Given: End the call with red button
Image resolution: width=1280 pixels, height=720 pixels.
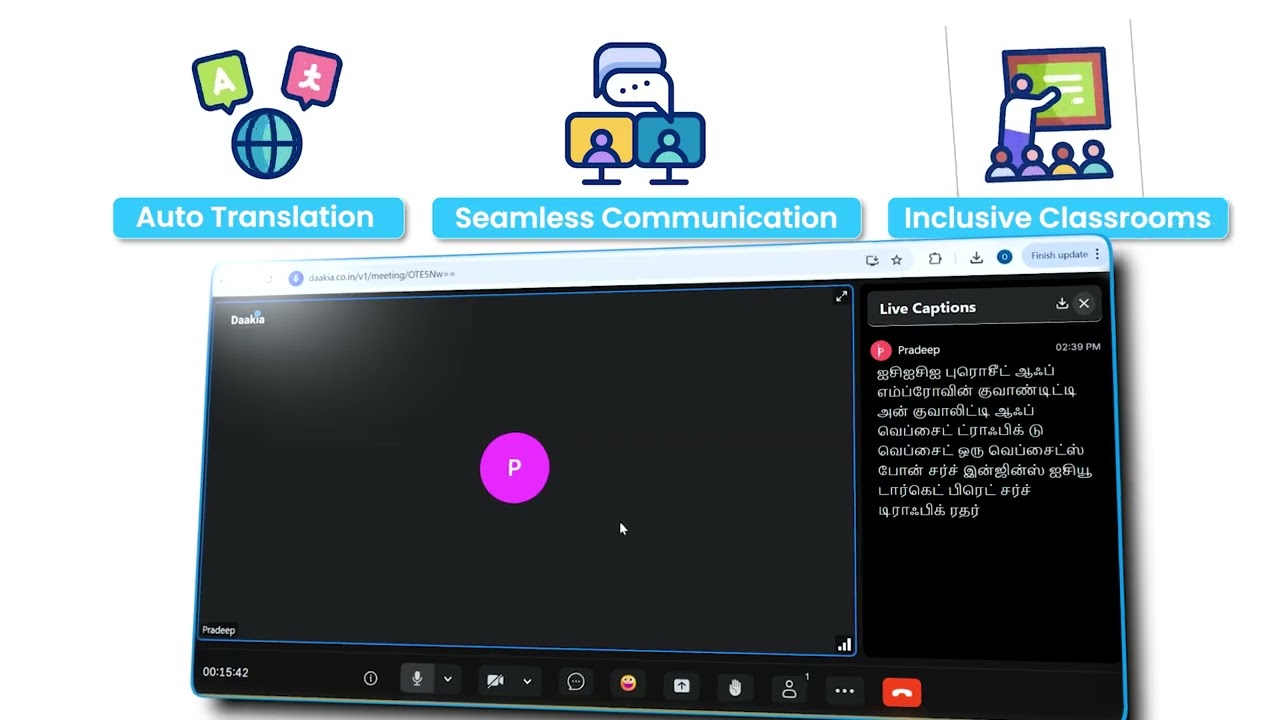Looking at the screenshot, I should [901, 692].
